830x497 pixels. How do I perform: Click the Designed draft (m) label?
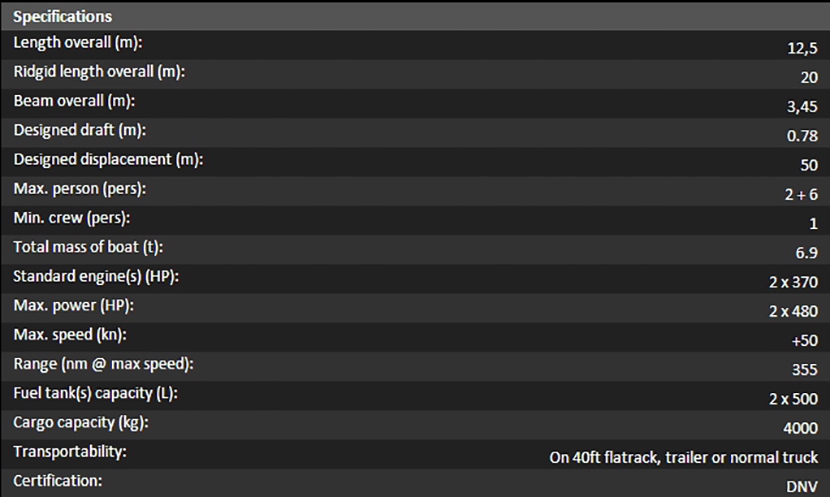(x=78, y=130)
